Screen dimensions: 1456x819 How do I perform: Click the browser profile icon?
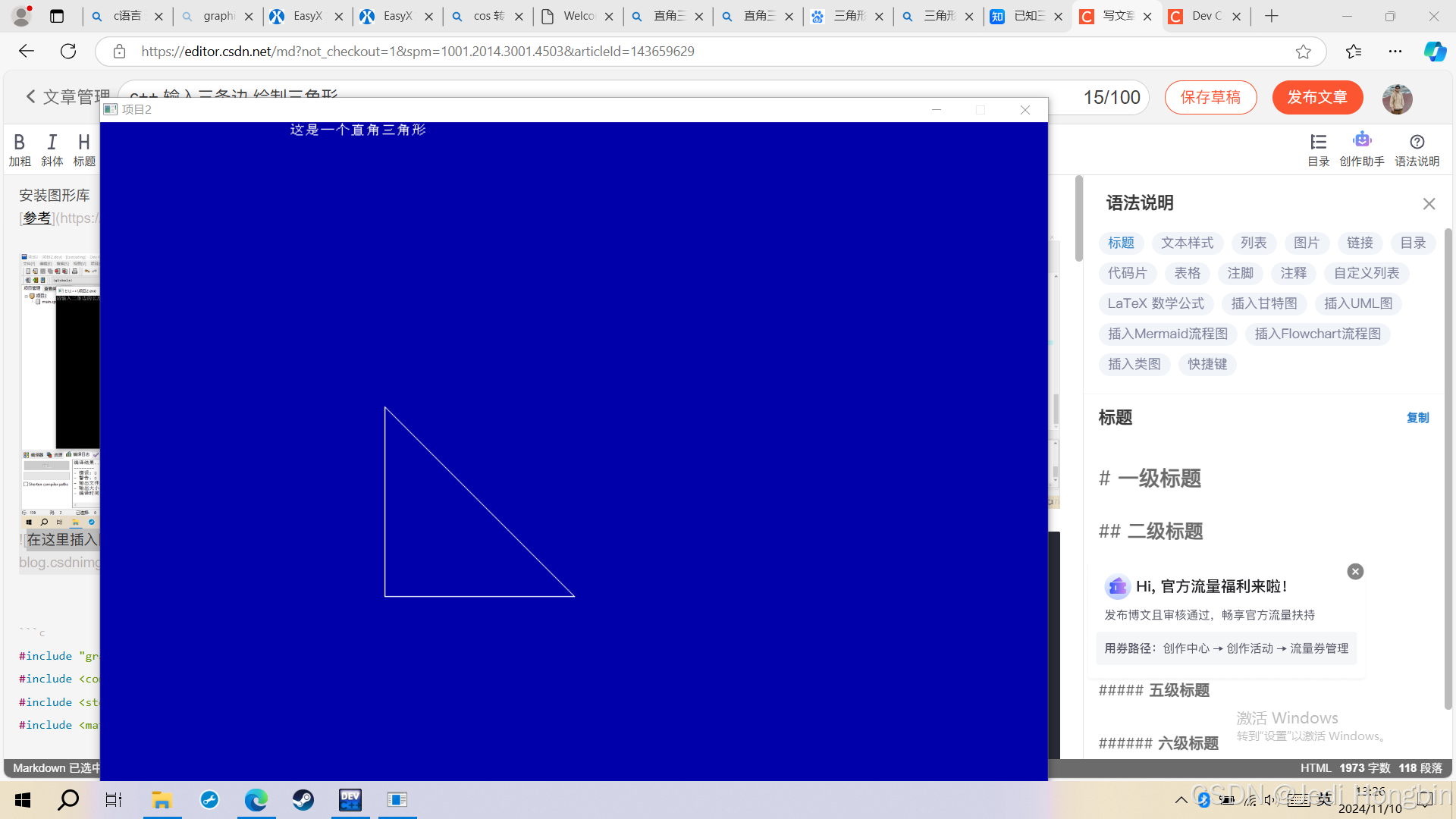[x=21, y=15]
